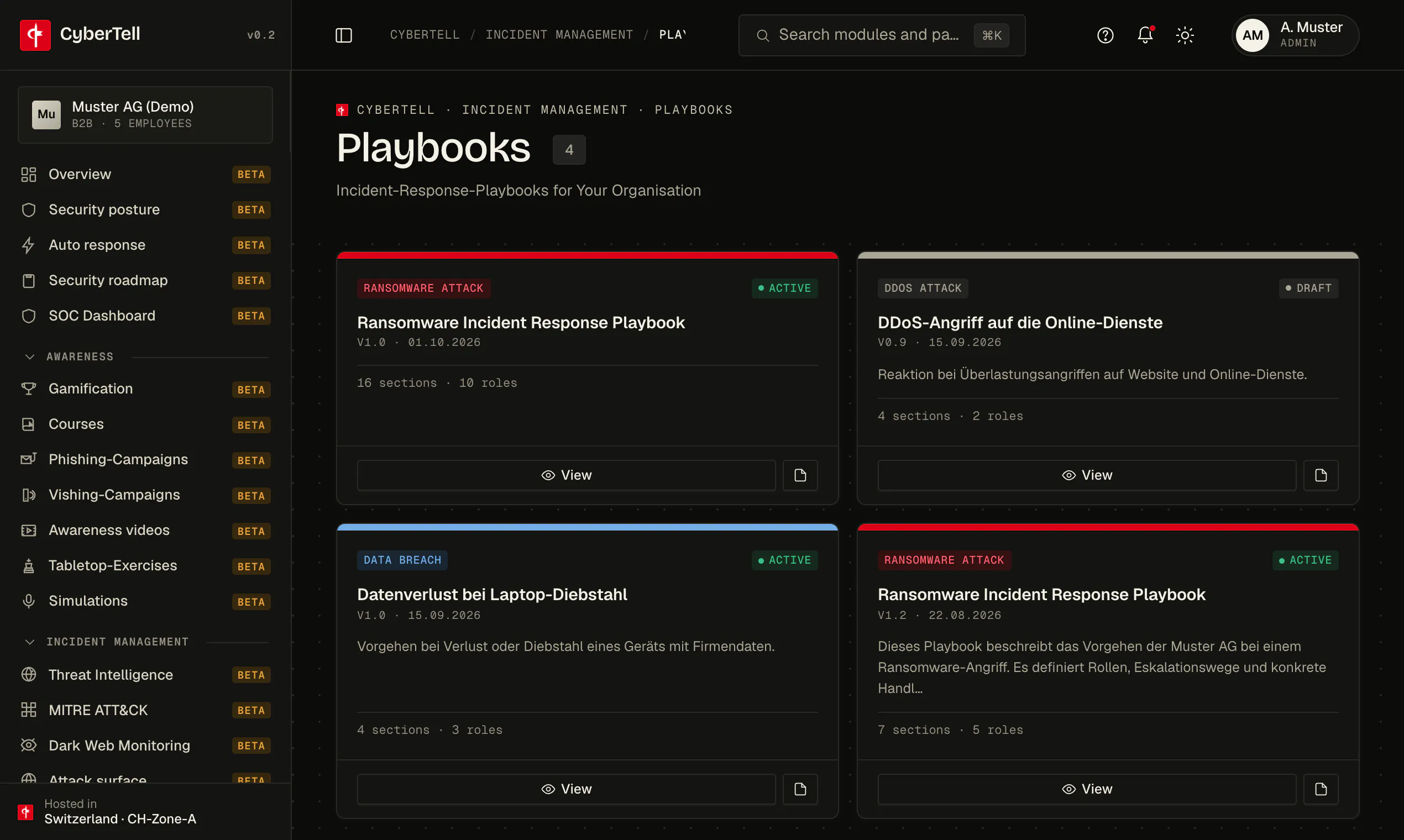Click document icon on Datenverlust card
1404x840 pixels.
[x=800, y=789]
